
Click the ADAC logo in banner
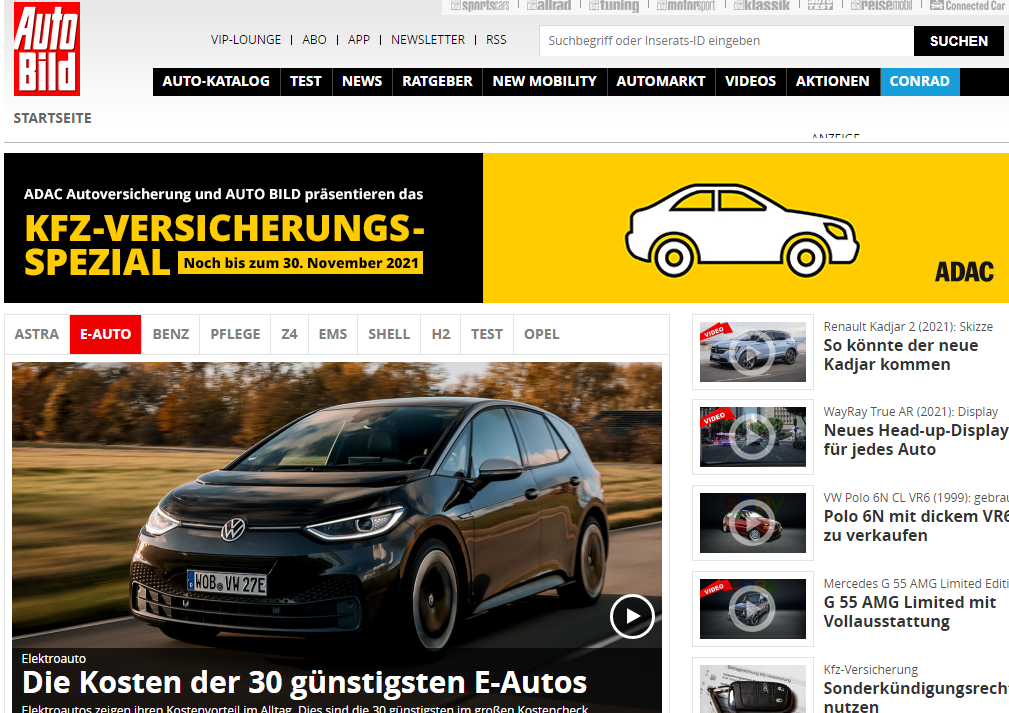click(x=964, y=272)
